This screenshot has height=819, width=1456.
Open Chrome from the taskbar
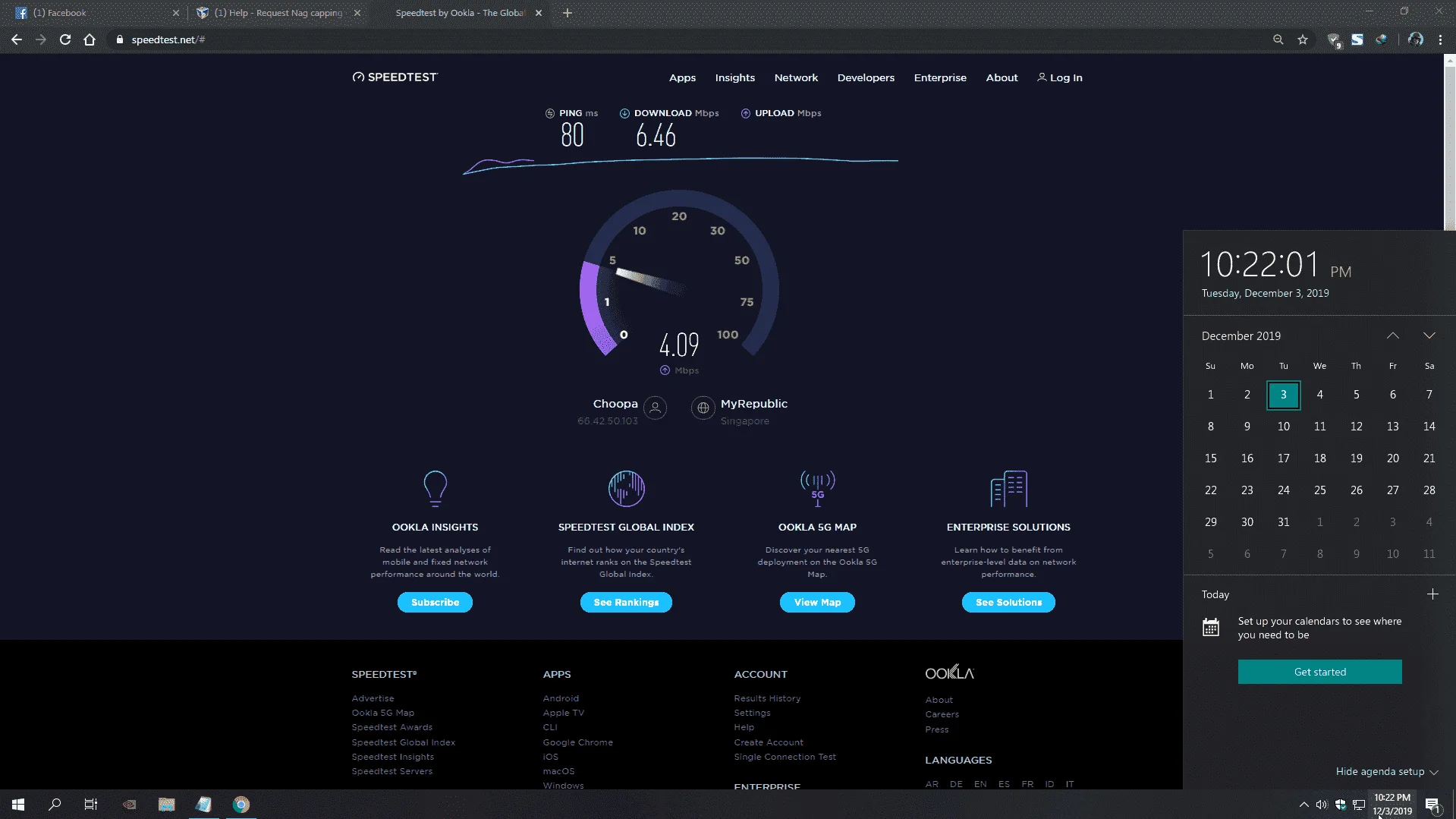[x=241, y=805]
